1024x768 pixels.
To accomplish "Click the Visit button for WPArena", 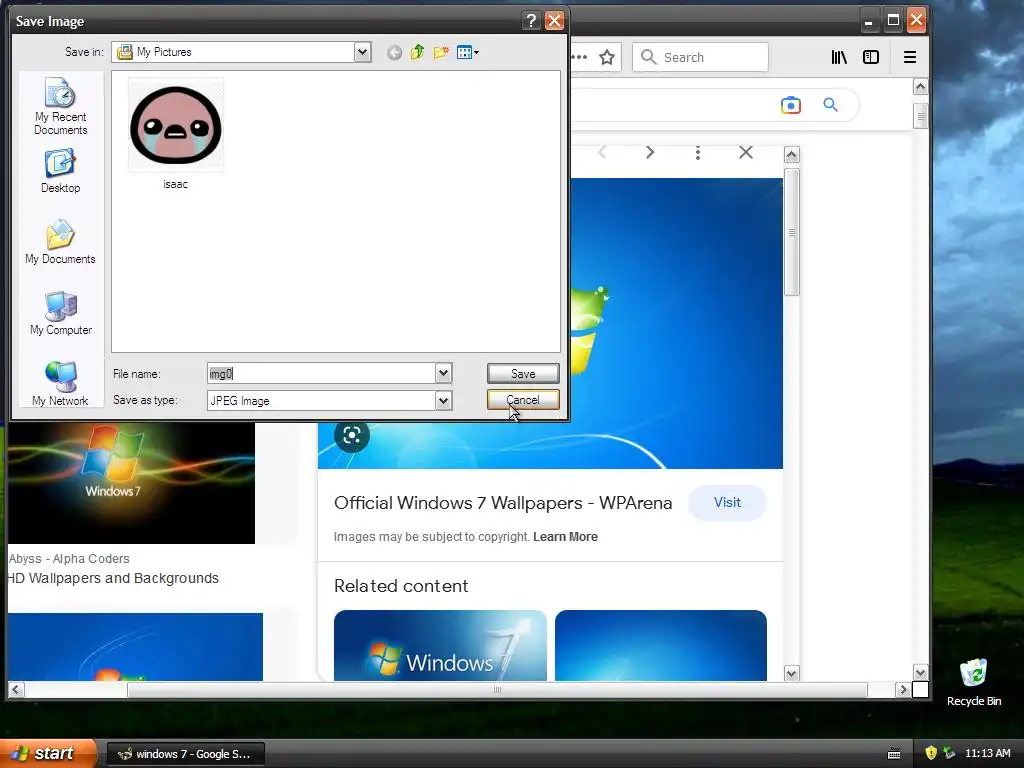I will pyautogui.click(x=727, y=503).
